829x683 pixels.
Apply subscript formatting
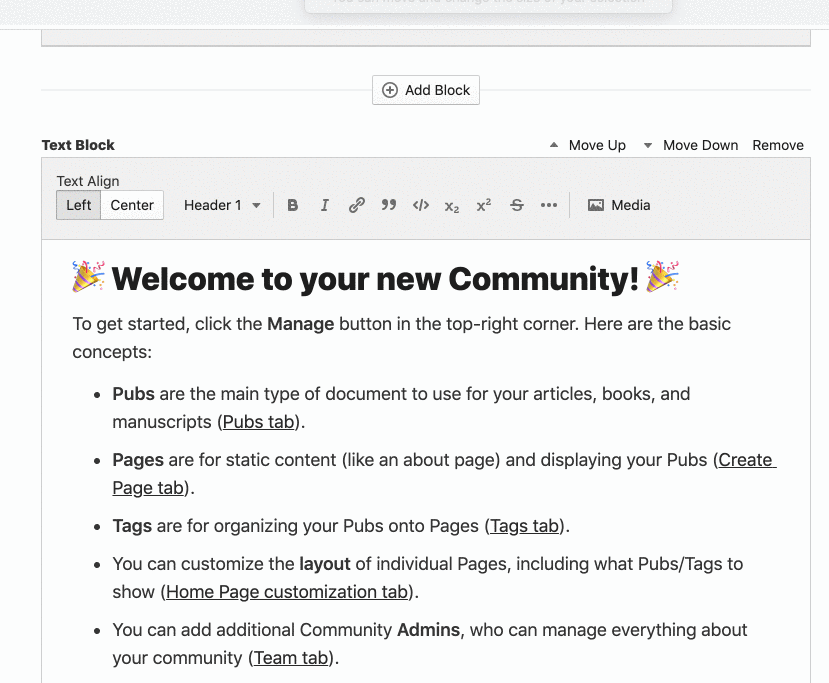(452, 206)
